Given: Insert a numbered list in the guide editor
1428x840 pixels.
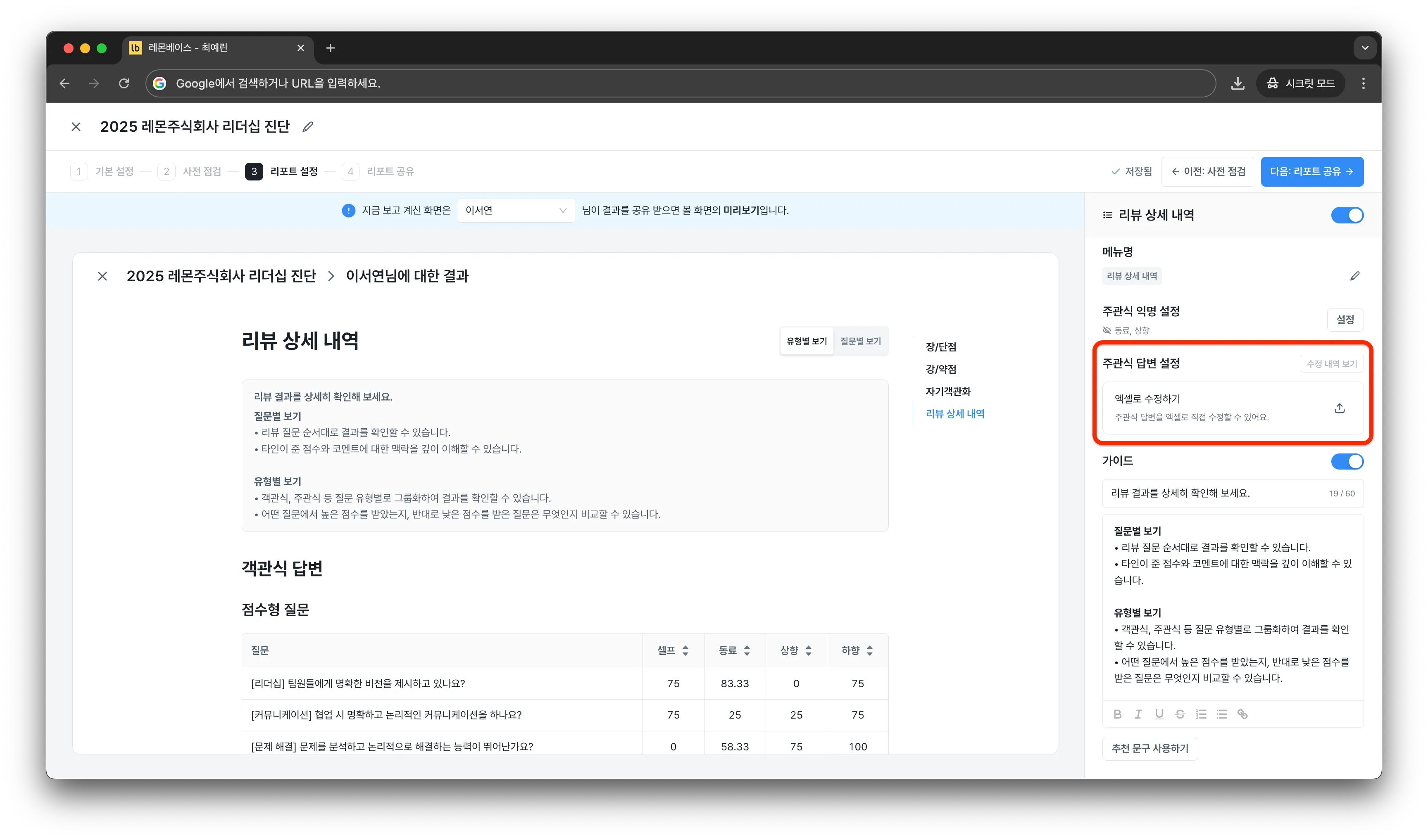Looking at the screenshot, I should click(x=1201, y=714).
